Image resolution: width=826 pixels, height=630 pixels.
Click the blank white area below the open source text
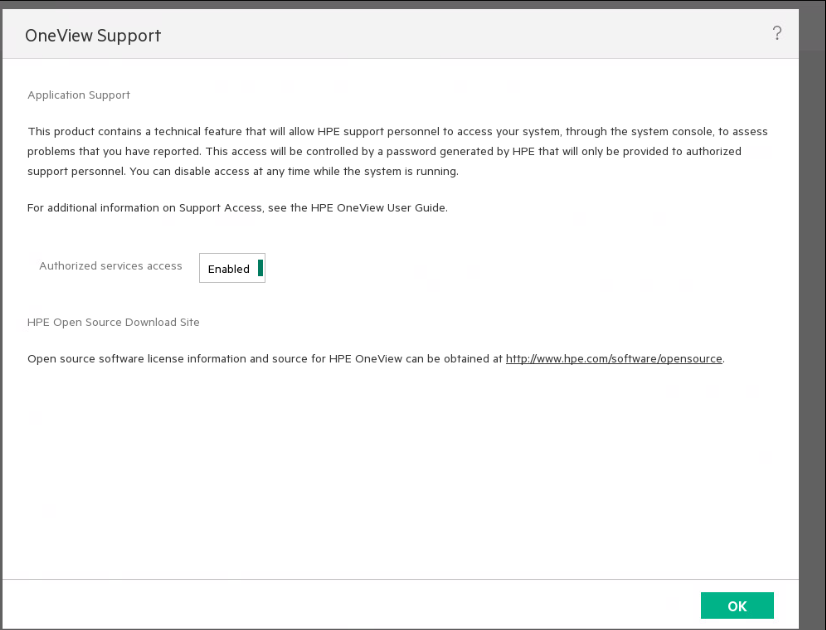pos(400,470)
